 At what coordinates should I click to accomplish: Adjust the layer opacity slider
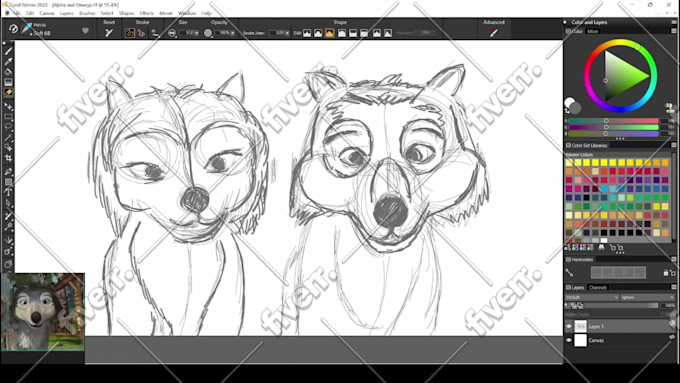[x=620, y=305]
